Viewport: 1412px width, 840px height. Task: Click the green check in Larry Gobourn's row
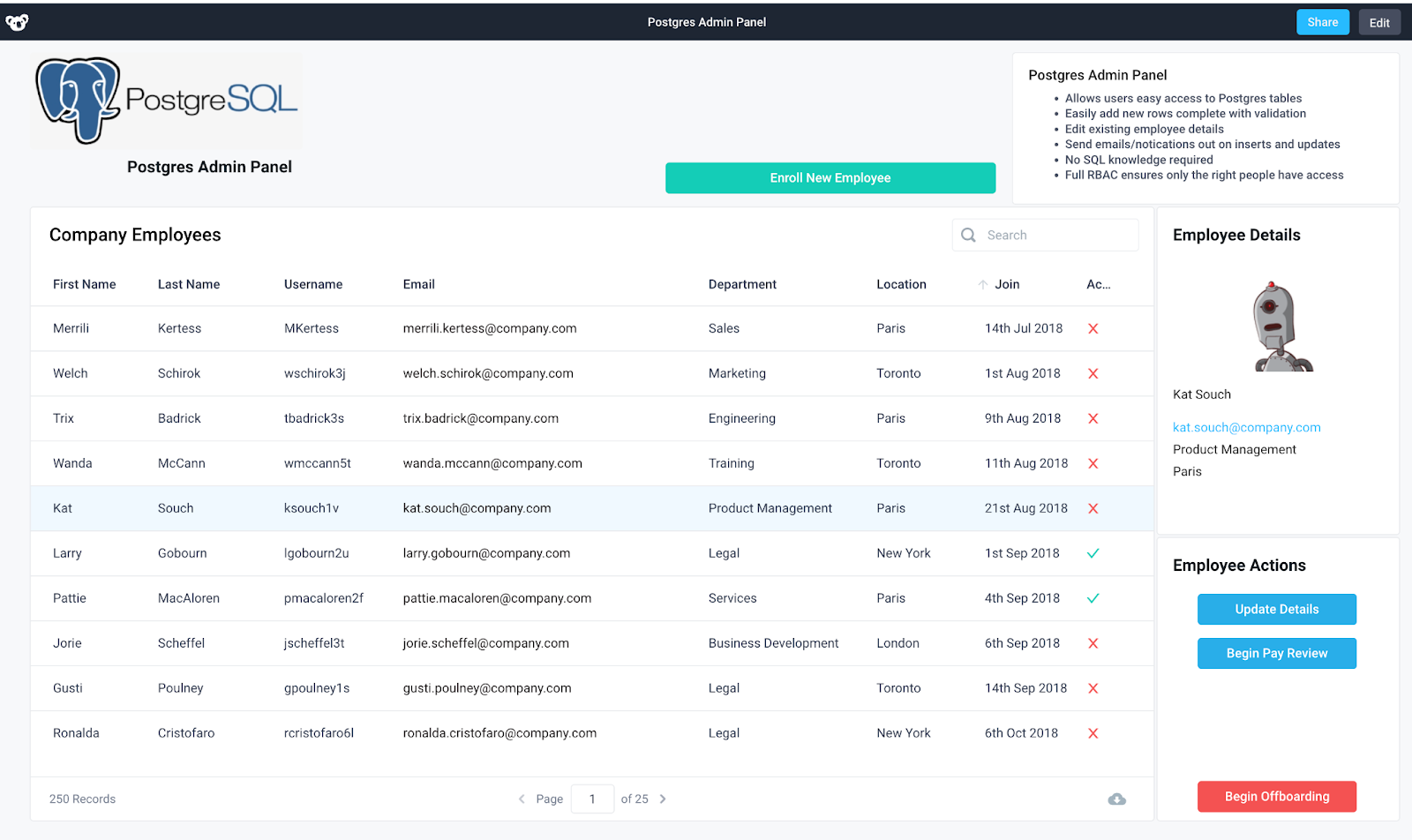coord(1093,553)
